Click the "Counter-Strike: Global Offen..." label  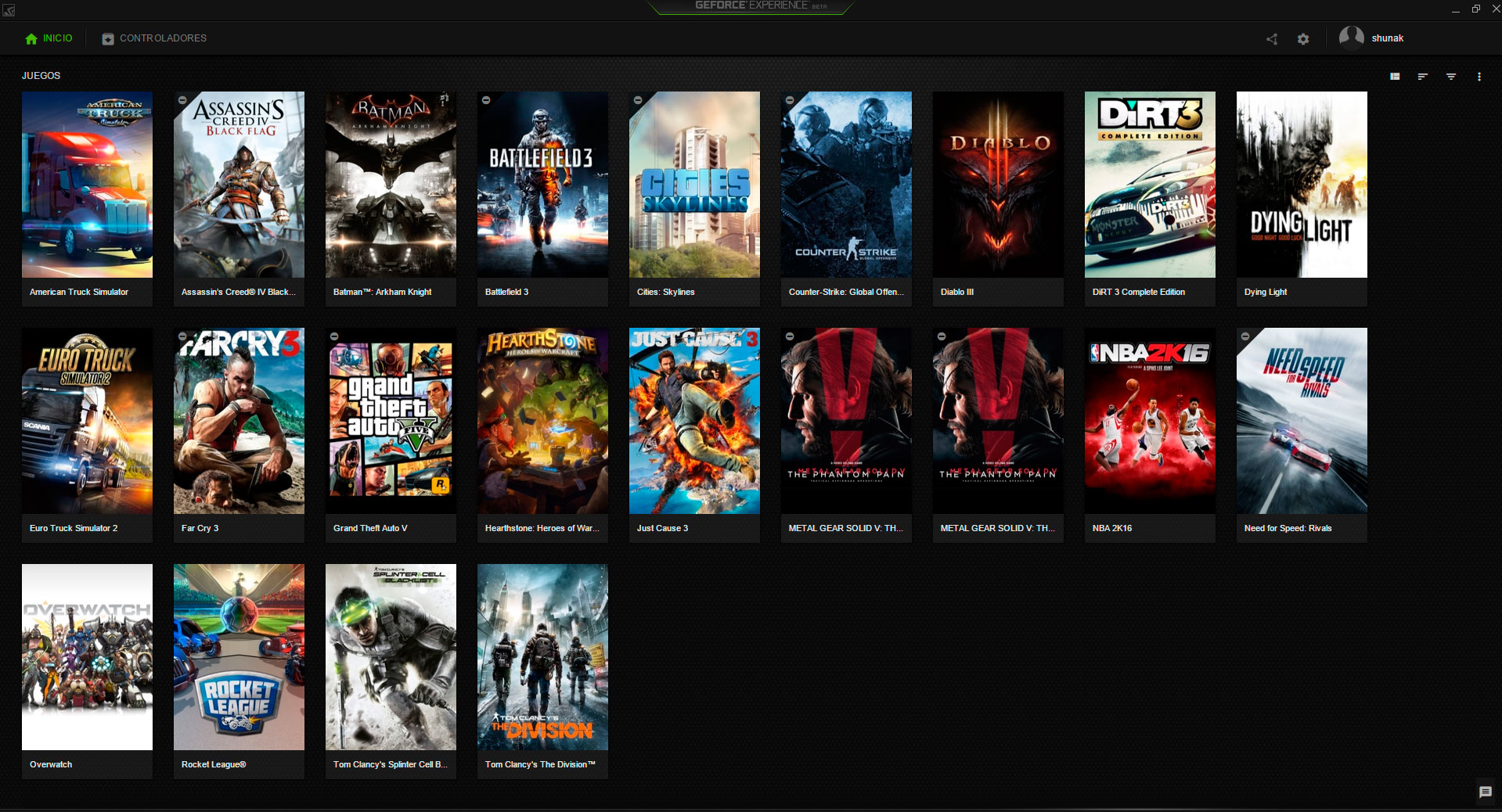[845, 292]
